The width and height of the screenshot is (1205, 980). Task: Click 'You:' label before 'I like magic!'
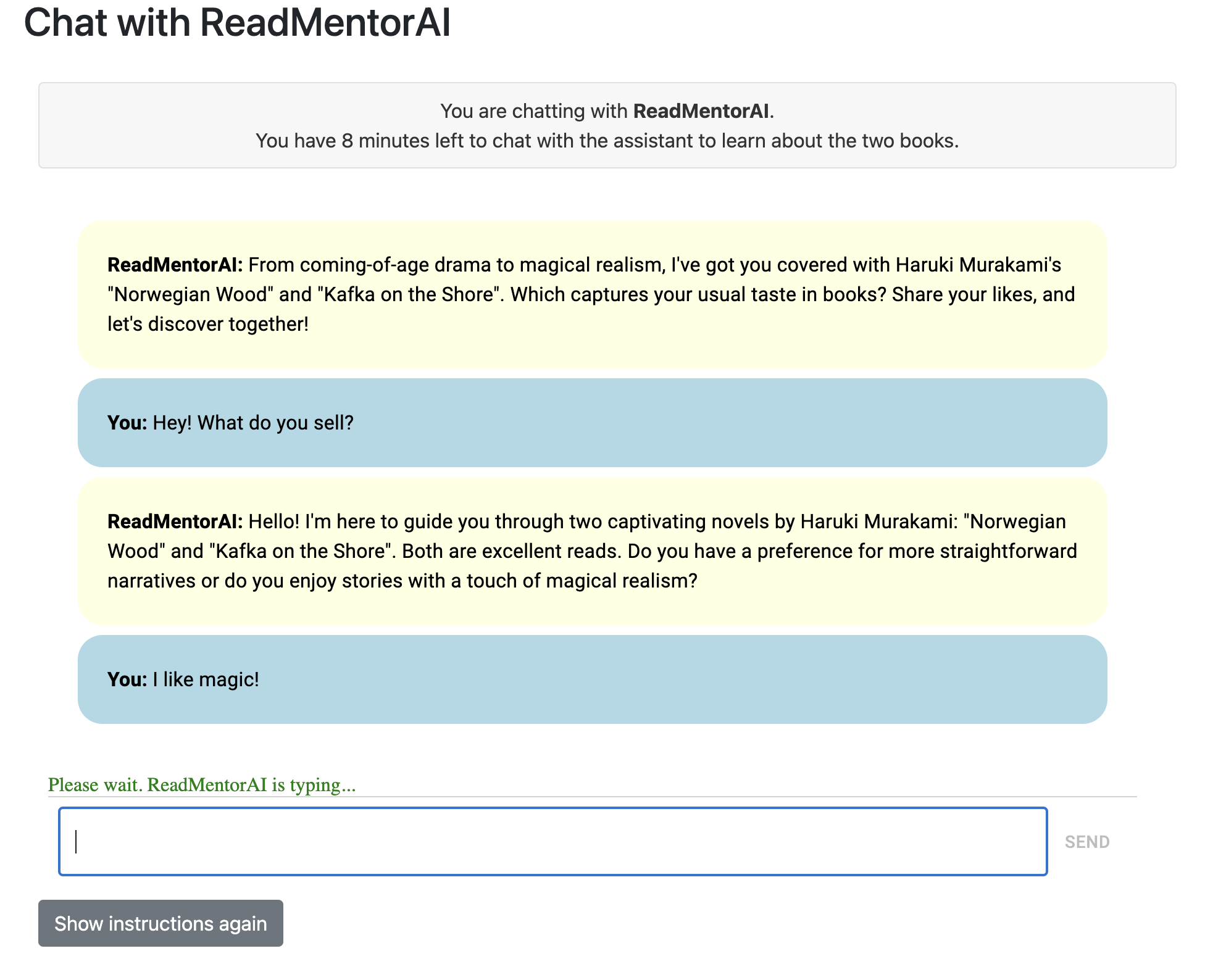(127, 679)
